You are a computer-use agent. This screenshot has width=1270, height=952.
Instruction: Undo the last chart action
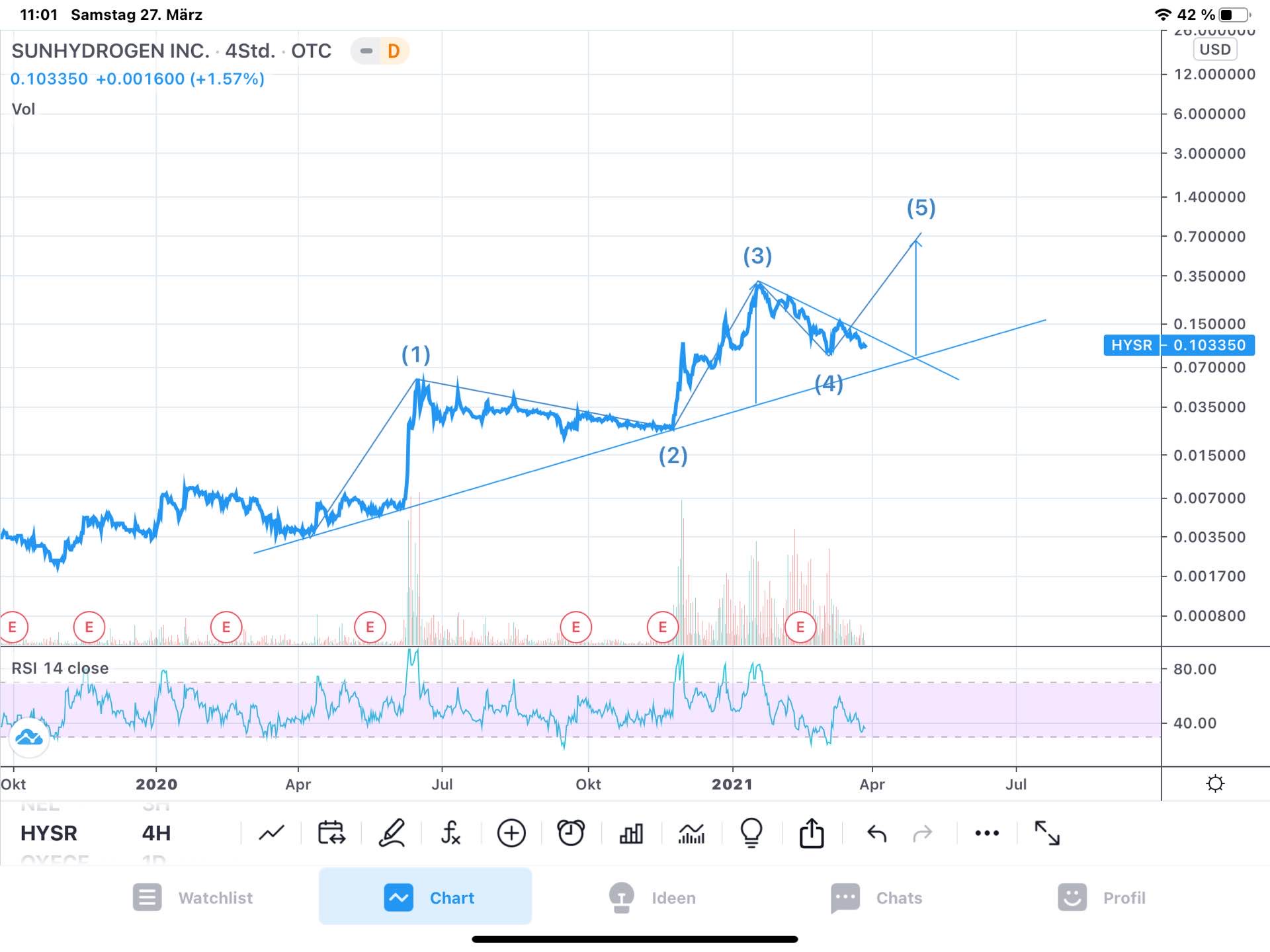tap(876, 833)
